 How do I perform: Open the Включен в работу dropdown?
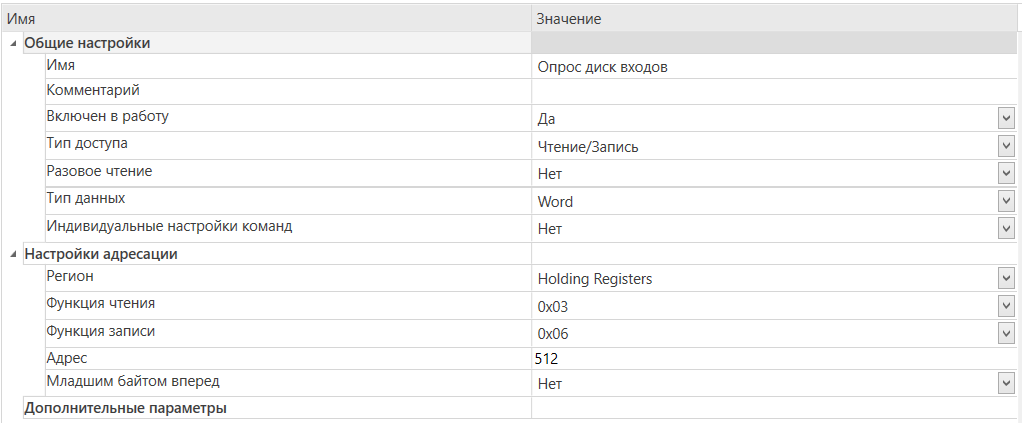[x=1006, y=119]
